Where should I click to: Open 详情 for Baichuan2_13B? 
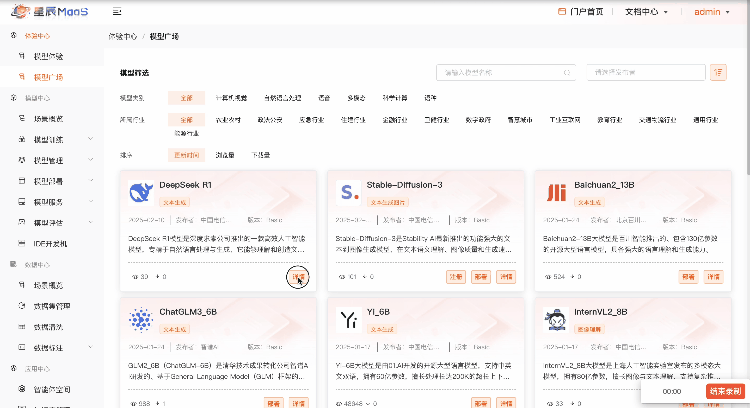coord(713,277)
